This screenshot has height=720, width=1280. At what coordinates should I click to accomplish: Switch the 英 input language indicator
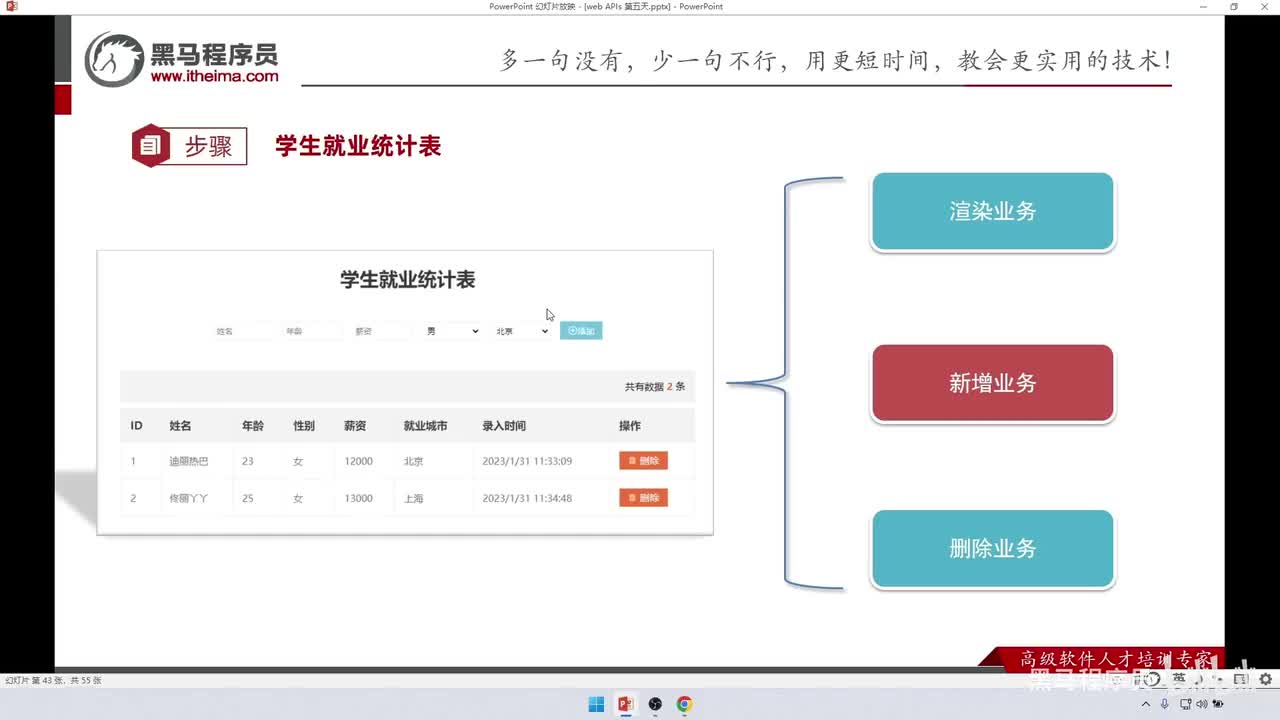[1179, 679]
